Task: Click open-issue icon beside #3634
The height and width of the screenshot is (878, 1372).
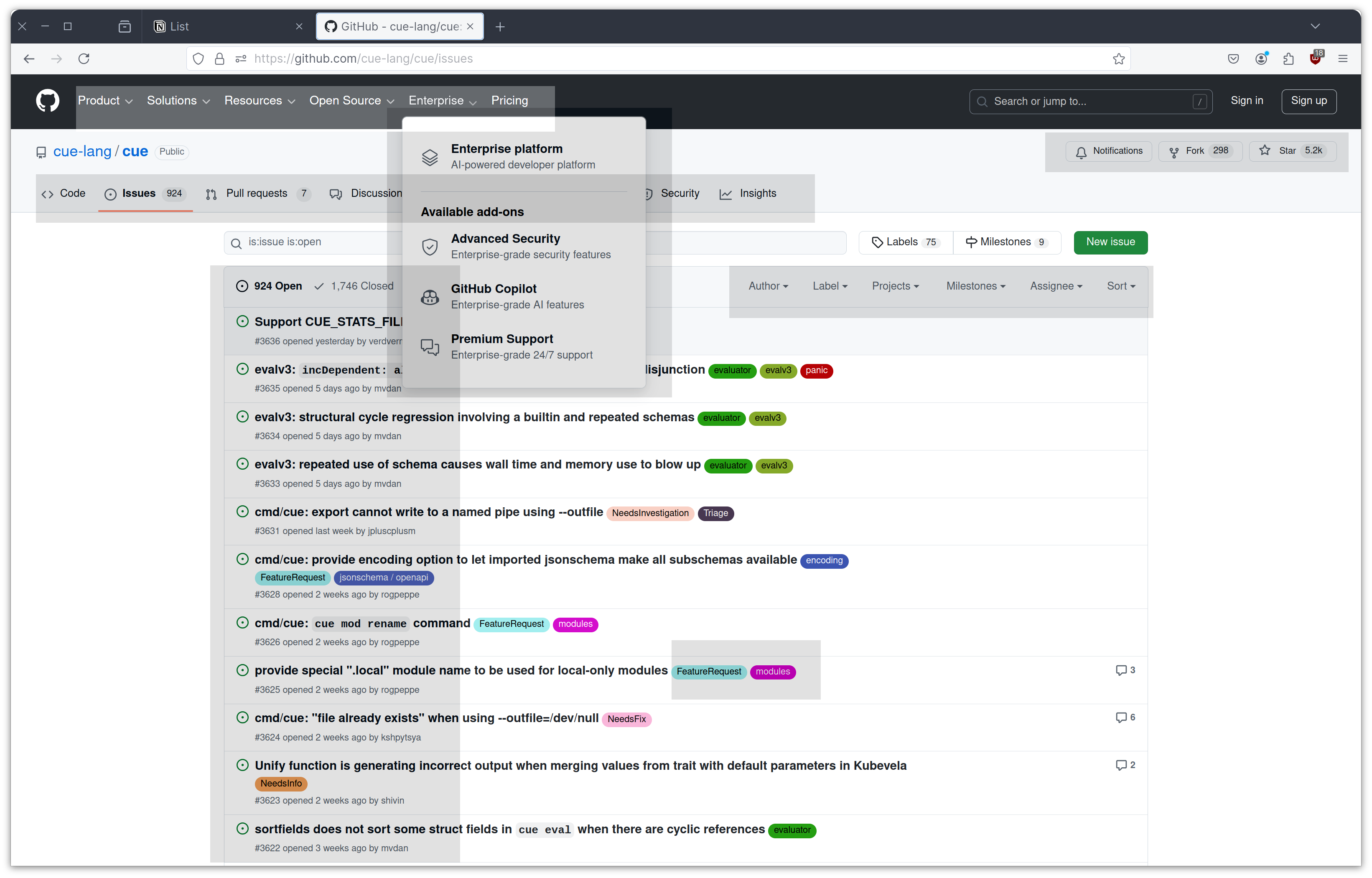Action: pyautogui.click(x=242, y=417)
